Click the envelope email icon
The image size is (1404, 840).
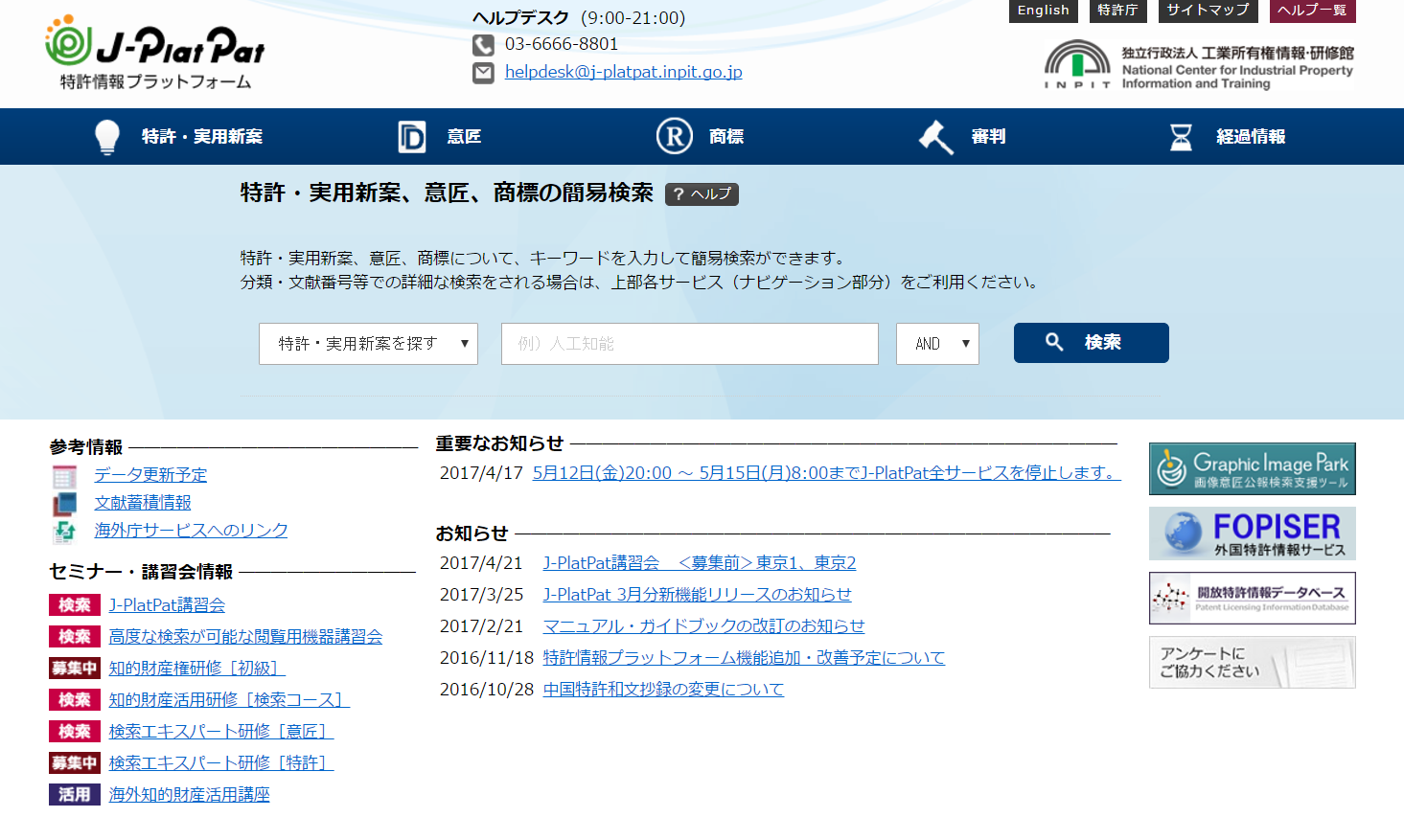483,73
